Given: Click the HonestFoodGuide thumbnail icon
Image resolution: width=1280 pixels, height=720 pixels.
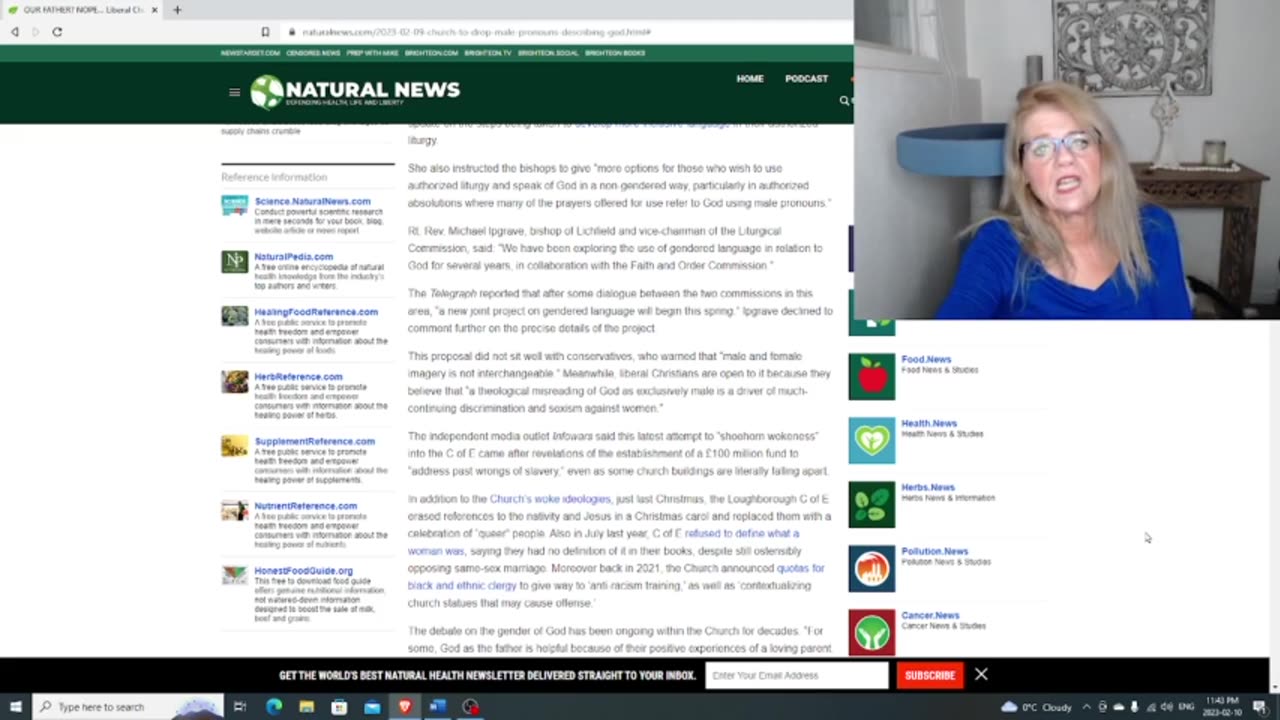Looking at the screenshot, I should 235,575.
